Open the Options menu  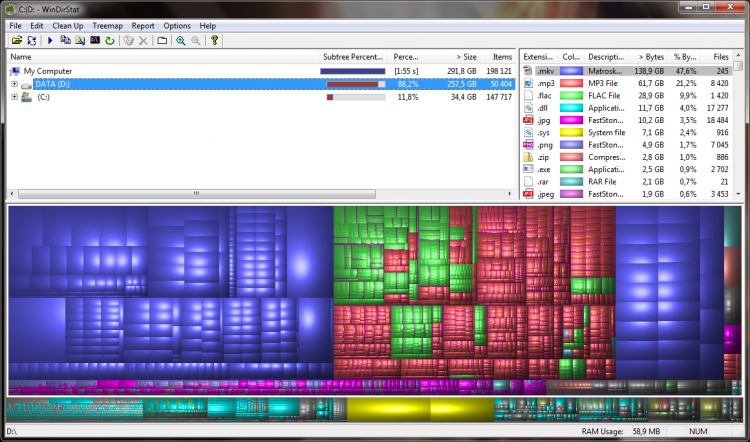click(x=177, y=26)
